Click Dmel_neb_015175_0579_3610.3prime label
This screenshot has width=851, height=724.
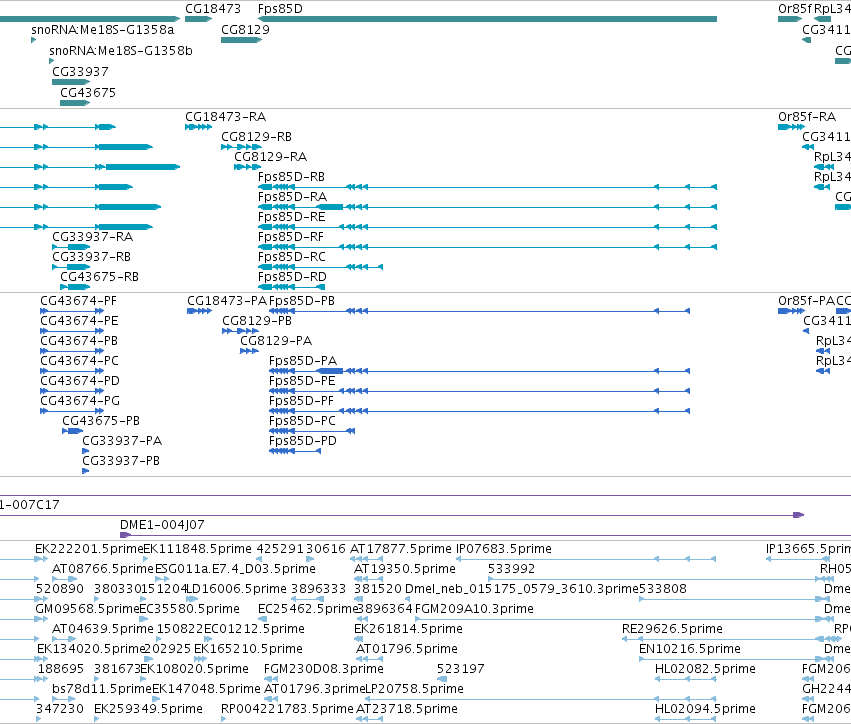tap(522, 589)
